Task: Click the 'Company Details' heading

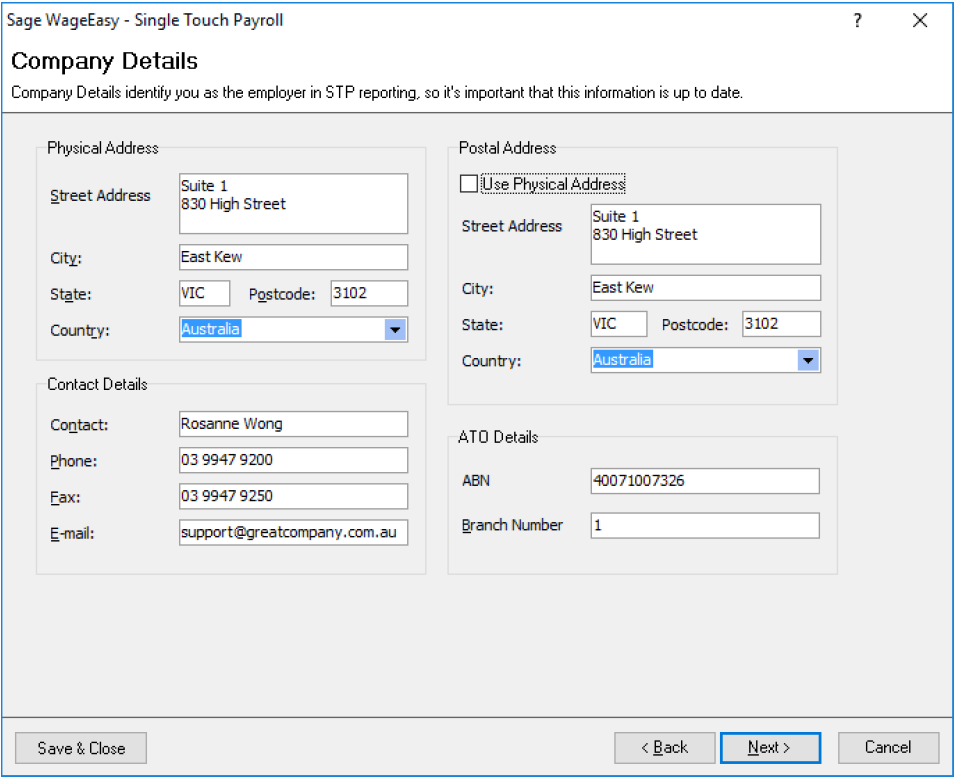Action: click(x=104, y=61)
